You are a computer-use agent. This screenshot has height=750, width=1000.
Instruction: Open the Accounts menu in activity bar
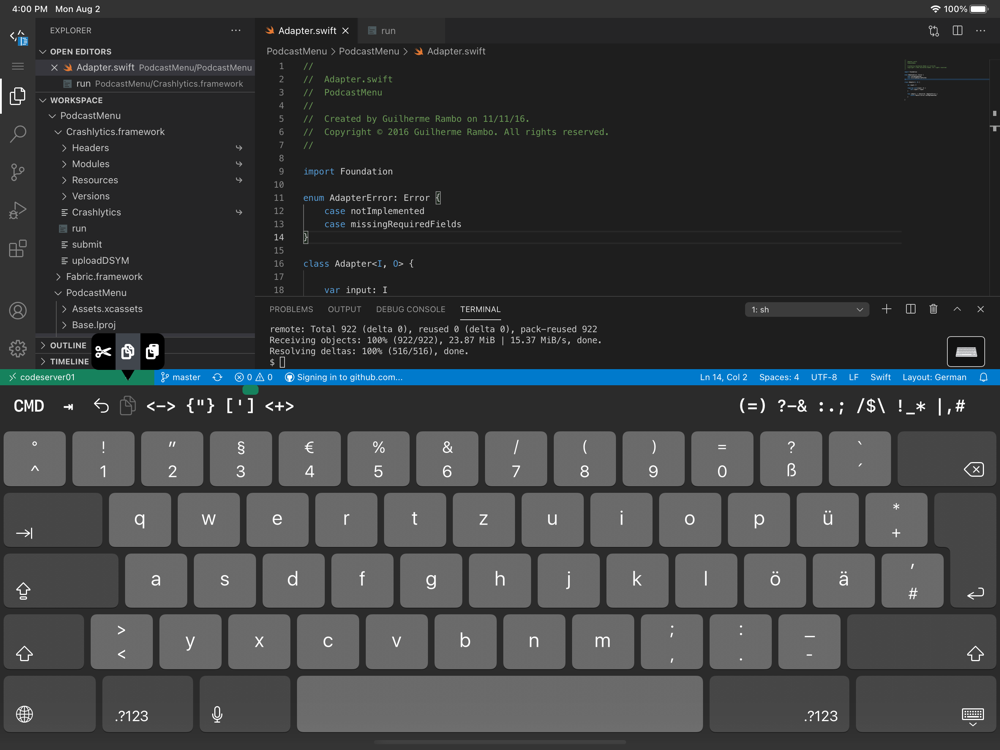click(x=18, y=311)
